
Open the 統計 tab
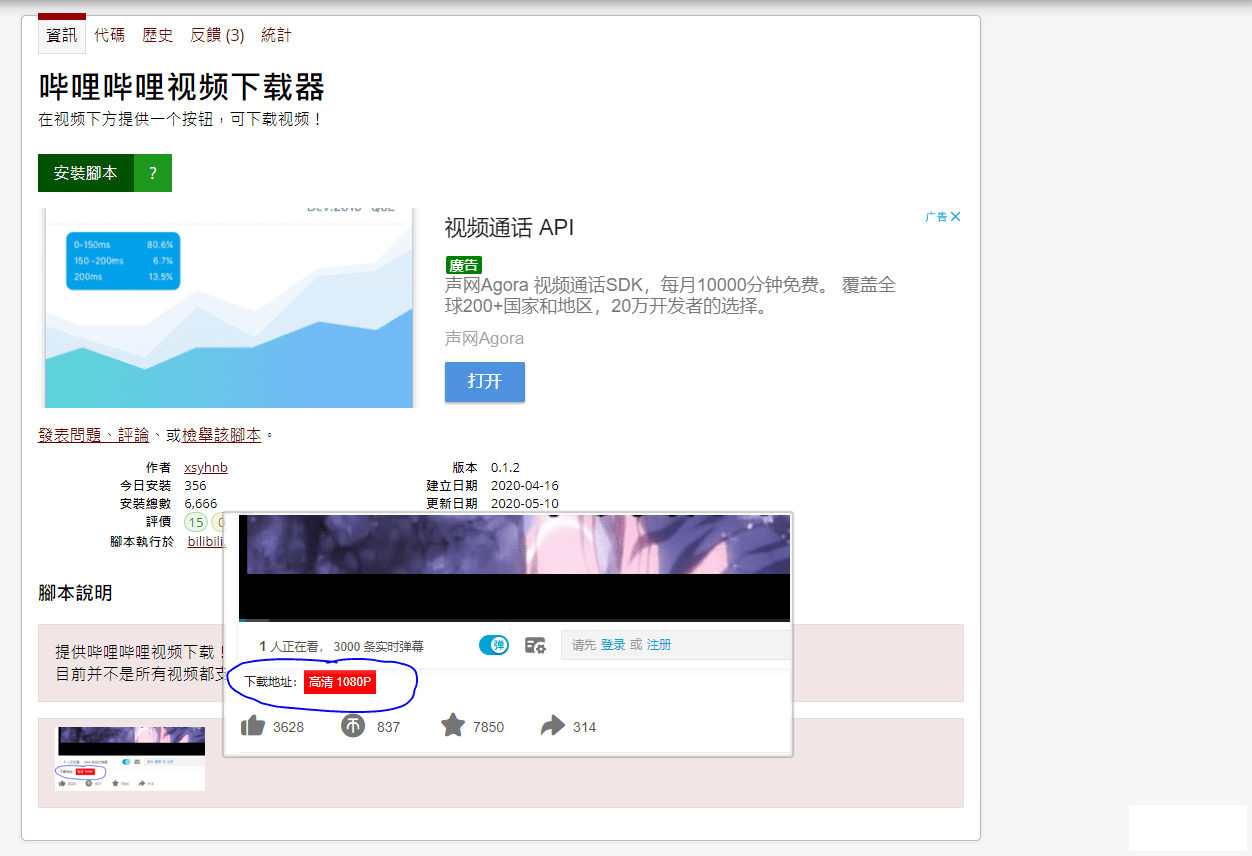pyautogui.click(x=277, y=35)
